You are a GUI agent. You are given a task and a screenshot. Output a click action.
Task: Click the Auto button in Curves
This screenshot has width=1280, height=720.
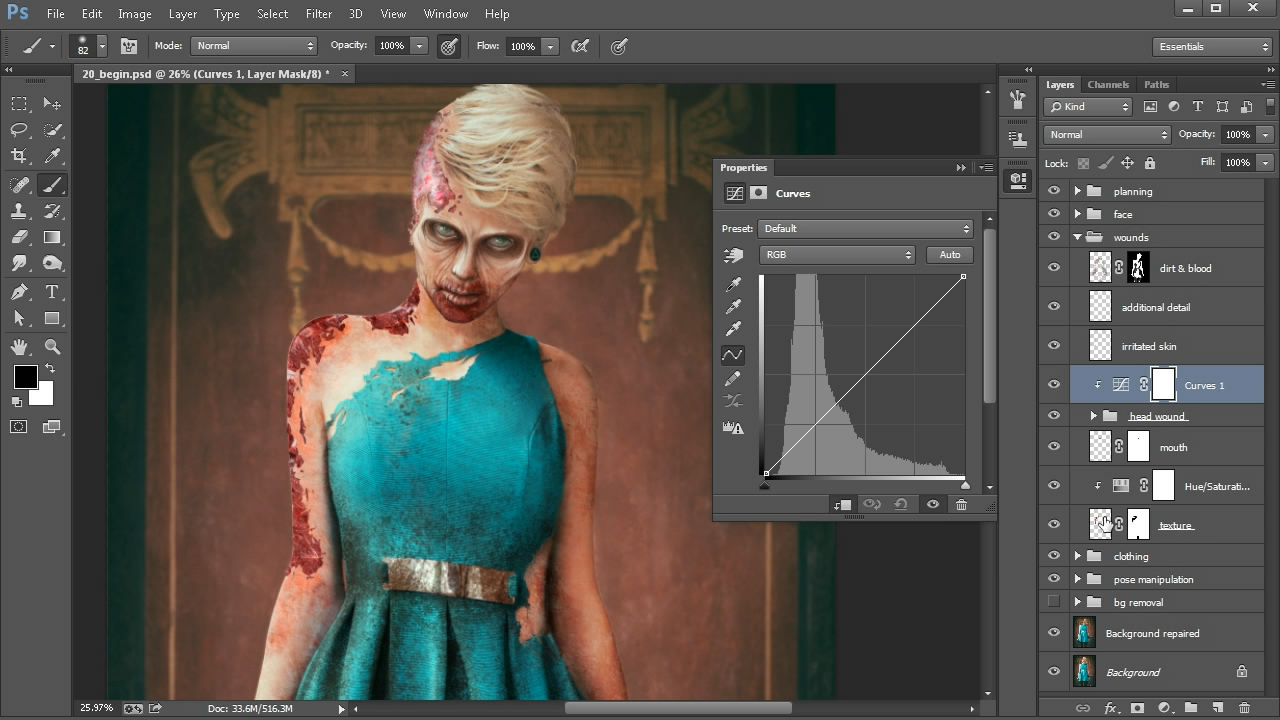(949, 255)
